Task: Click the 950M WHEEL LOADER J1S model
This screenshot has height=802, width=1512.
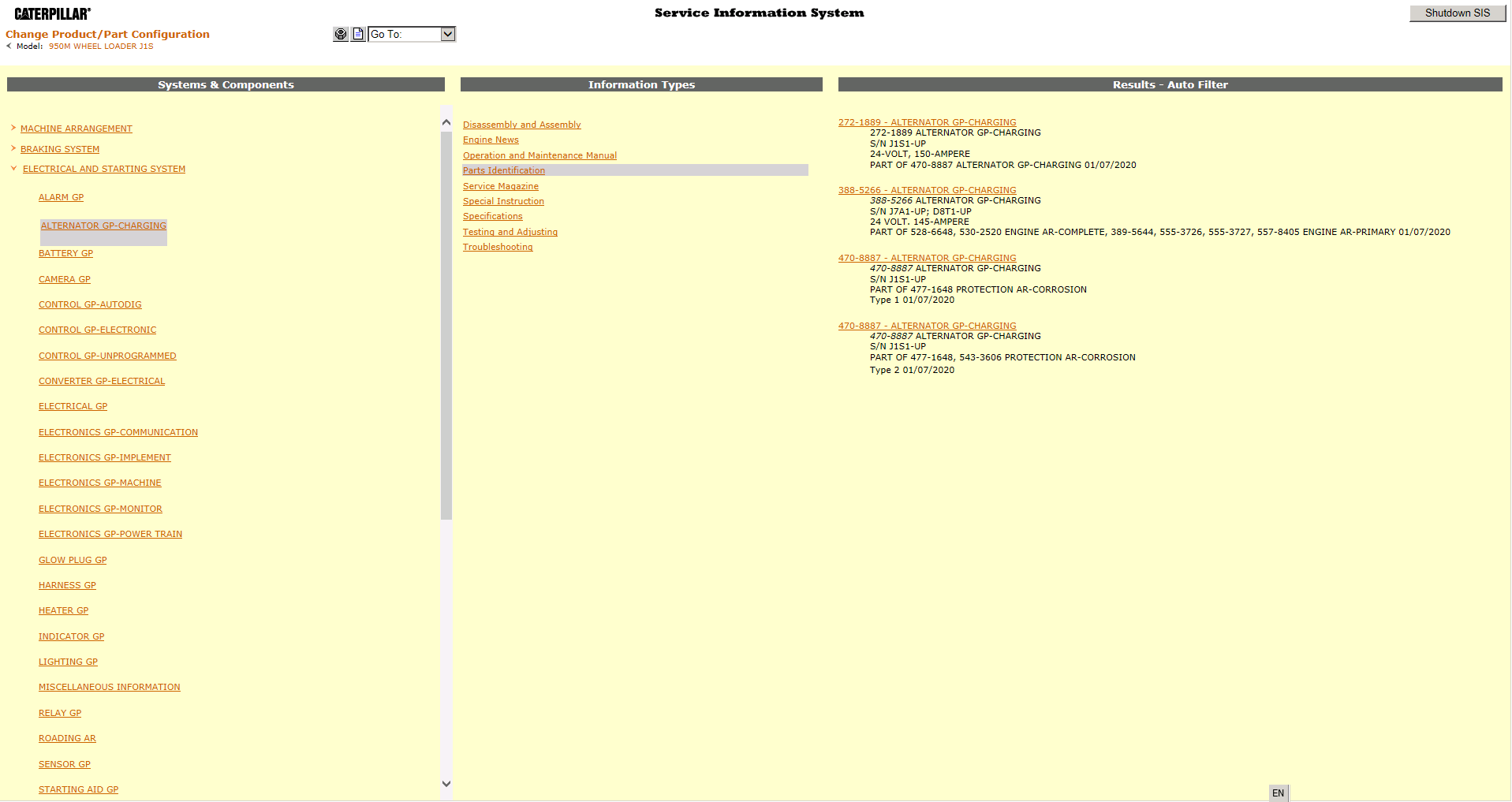Action: pos(101,47)
